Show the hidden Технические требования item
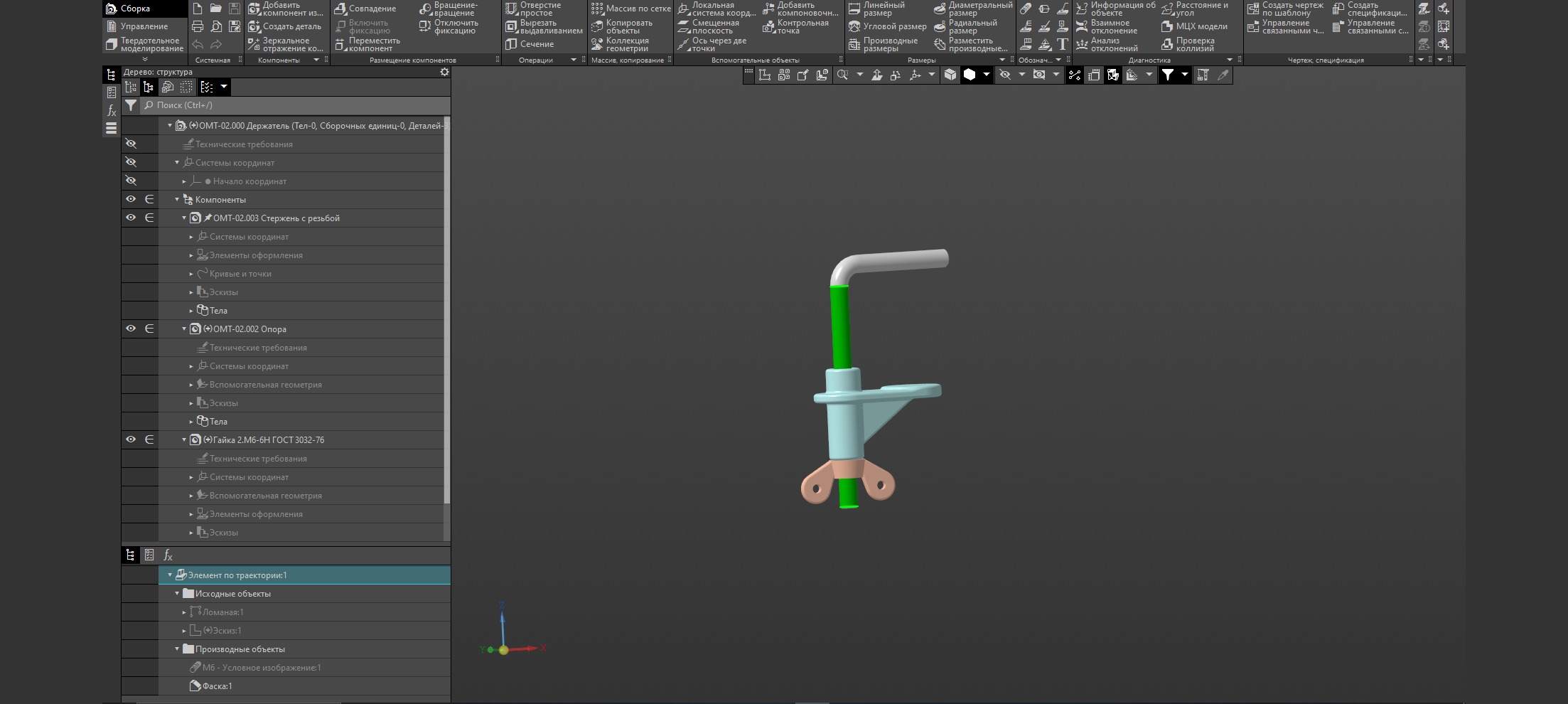The image size is (1568, 704). (131, 144)
